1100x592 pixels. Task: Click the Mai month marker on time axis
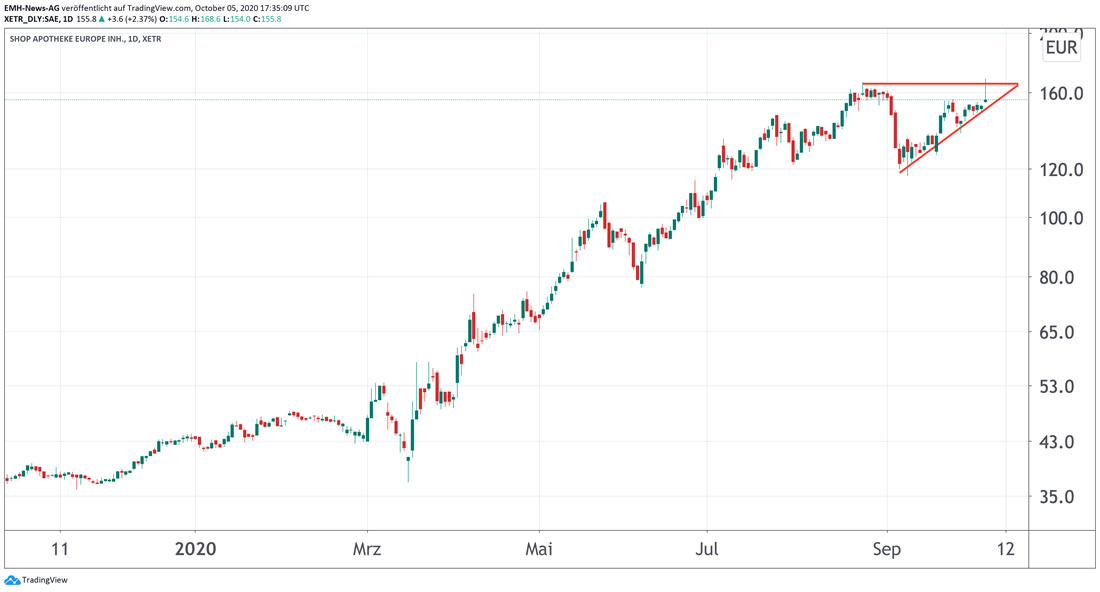click(539, 549)
